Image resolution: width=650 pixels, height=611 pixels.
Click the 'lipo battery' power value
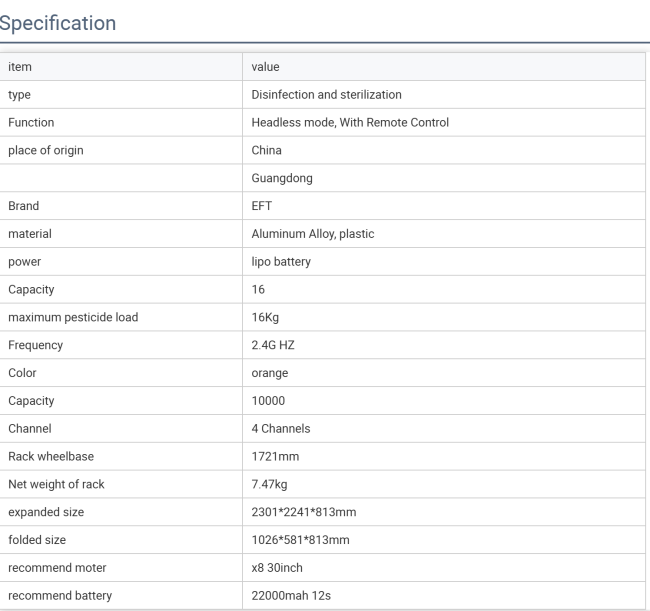281,262
